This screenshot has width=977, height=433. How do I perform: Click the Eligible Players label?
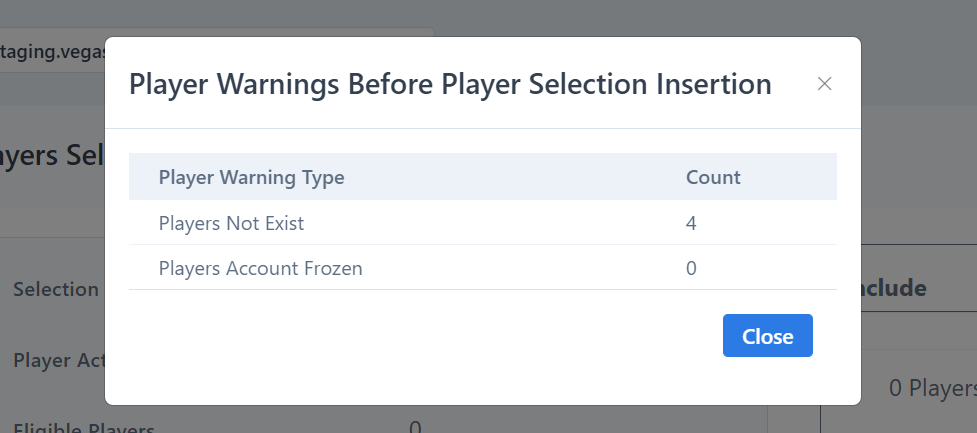pyautogui.click(x=83, y=427)
